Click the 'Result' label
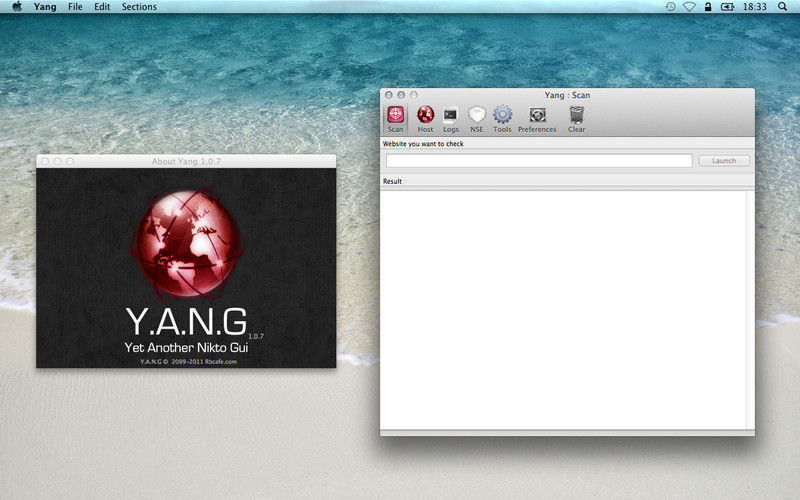This screenshot has width=800, height=500. [x=392, y=181]
